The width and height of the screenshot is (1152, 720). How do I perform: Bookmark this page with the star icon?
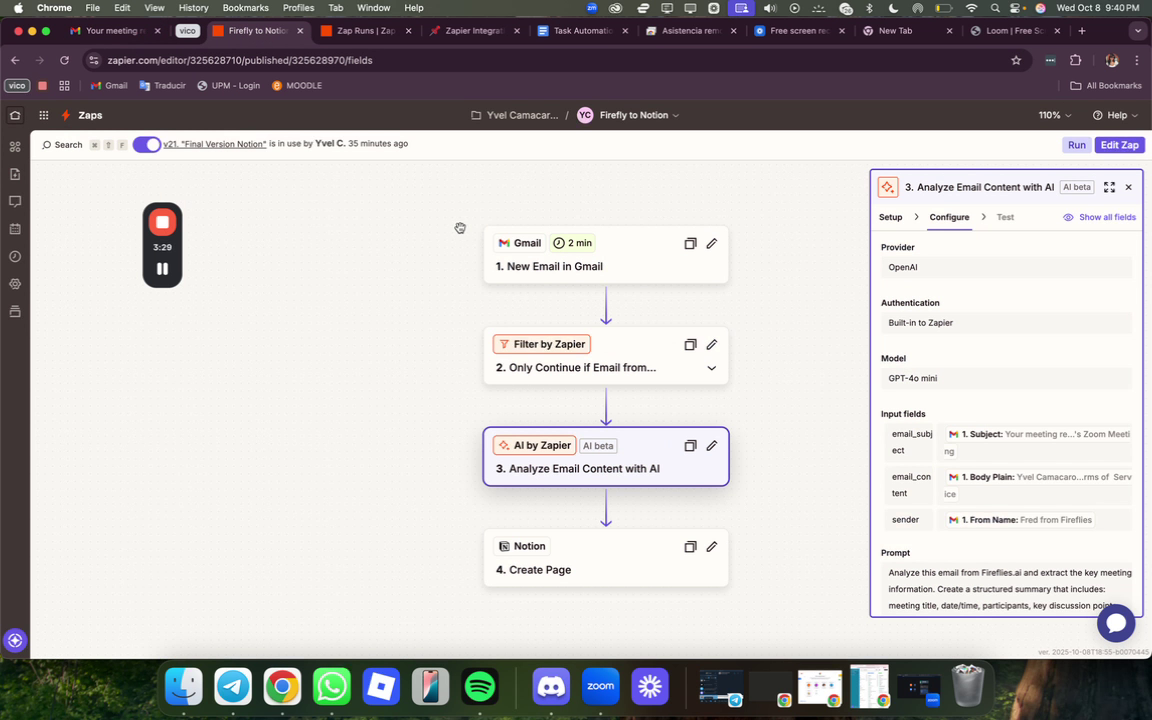[1016, 60]
